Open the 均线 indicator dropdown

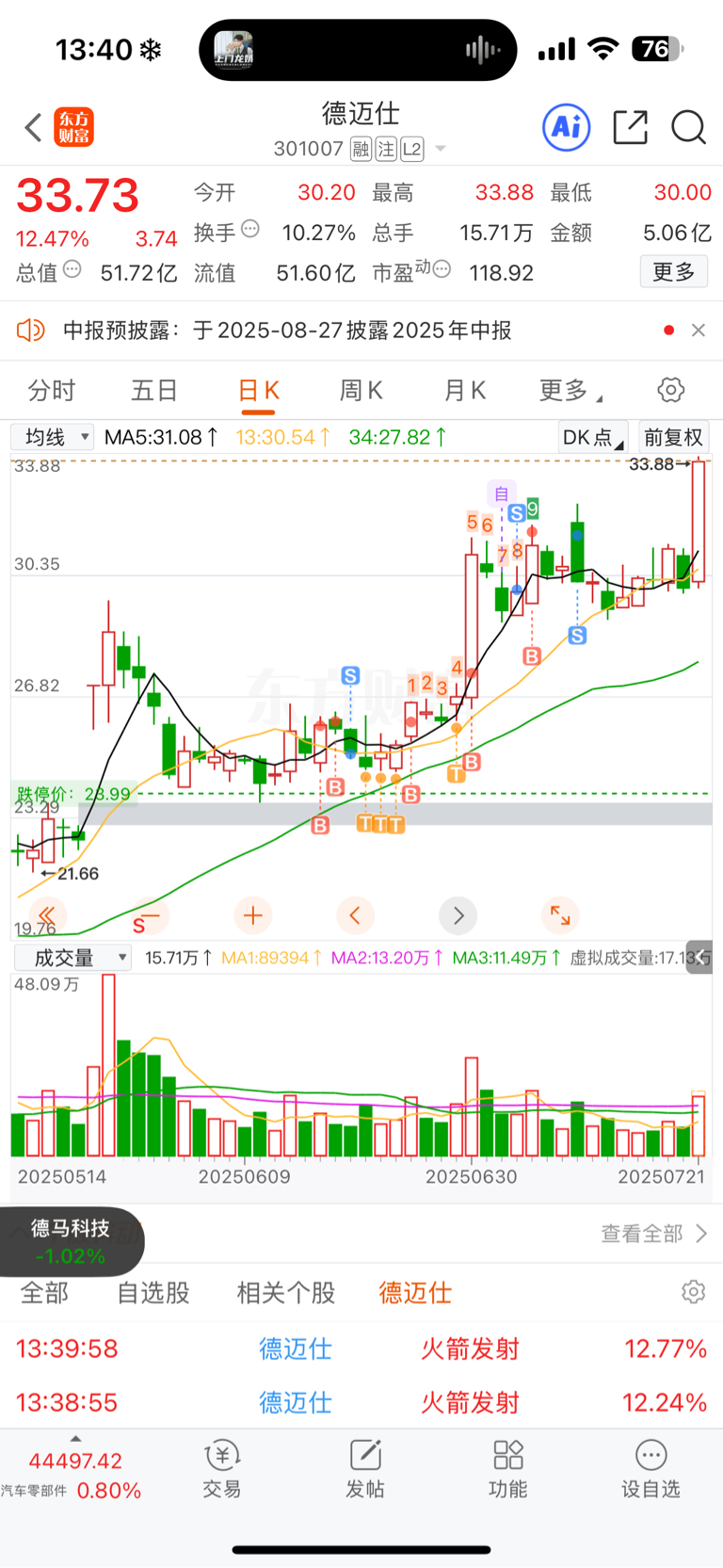[x=52, y=437]
